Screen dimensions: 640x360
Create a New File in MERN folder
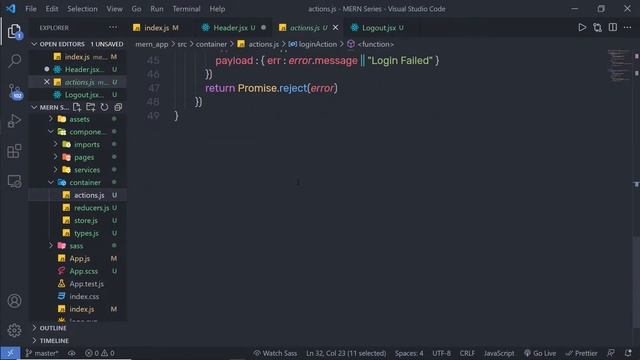coord(77,107)
